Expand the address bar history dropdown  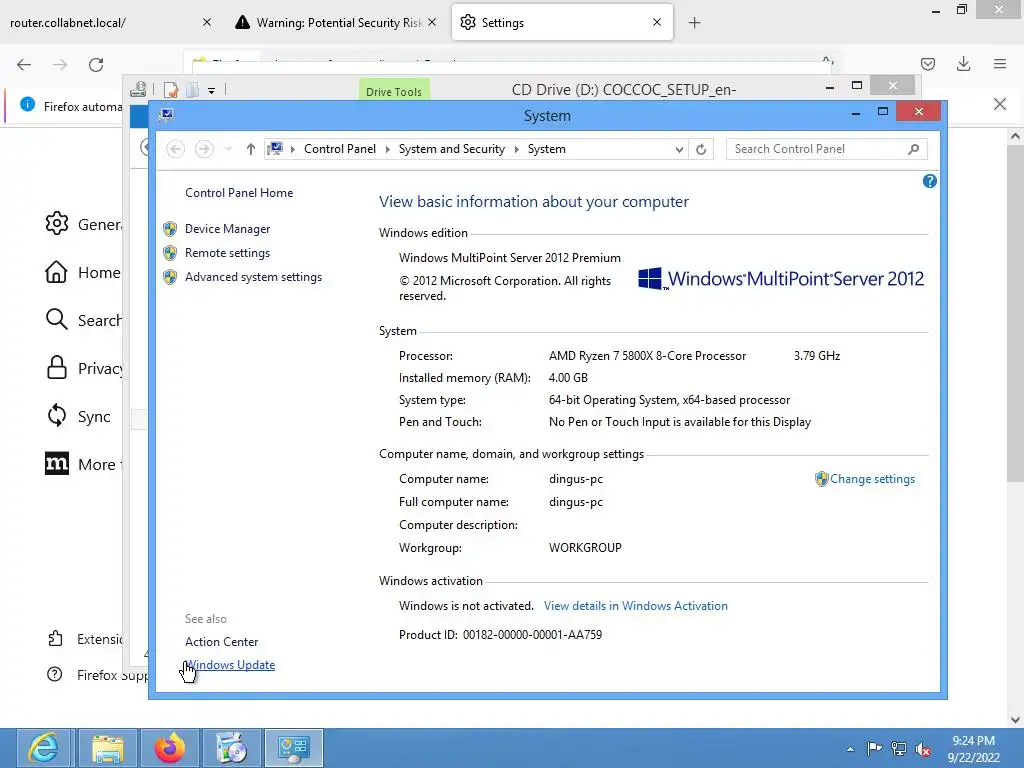(679, 150)
